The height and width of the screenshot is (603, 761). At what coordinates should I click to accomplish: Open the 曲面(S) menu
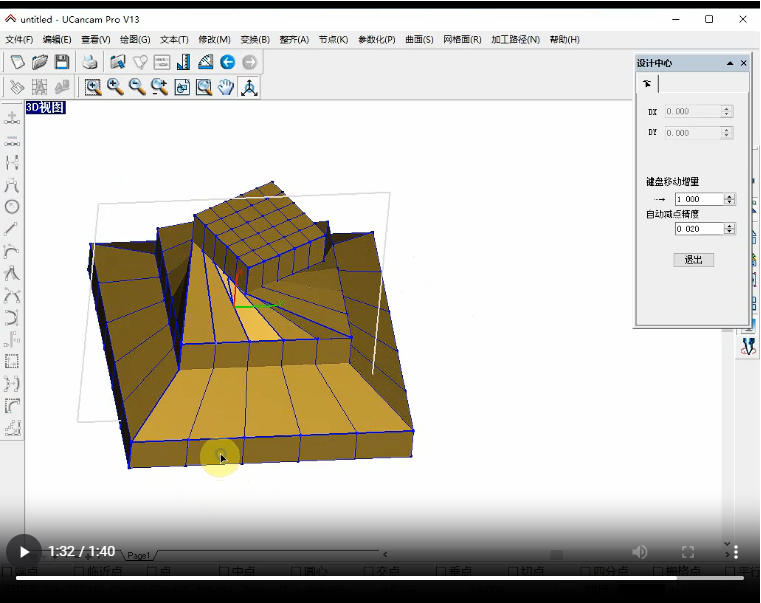(x=419, y=40)
